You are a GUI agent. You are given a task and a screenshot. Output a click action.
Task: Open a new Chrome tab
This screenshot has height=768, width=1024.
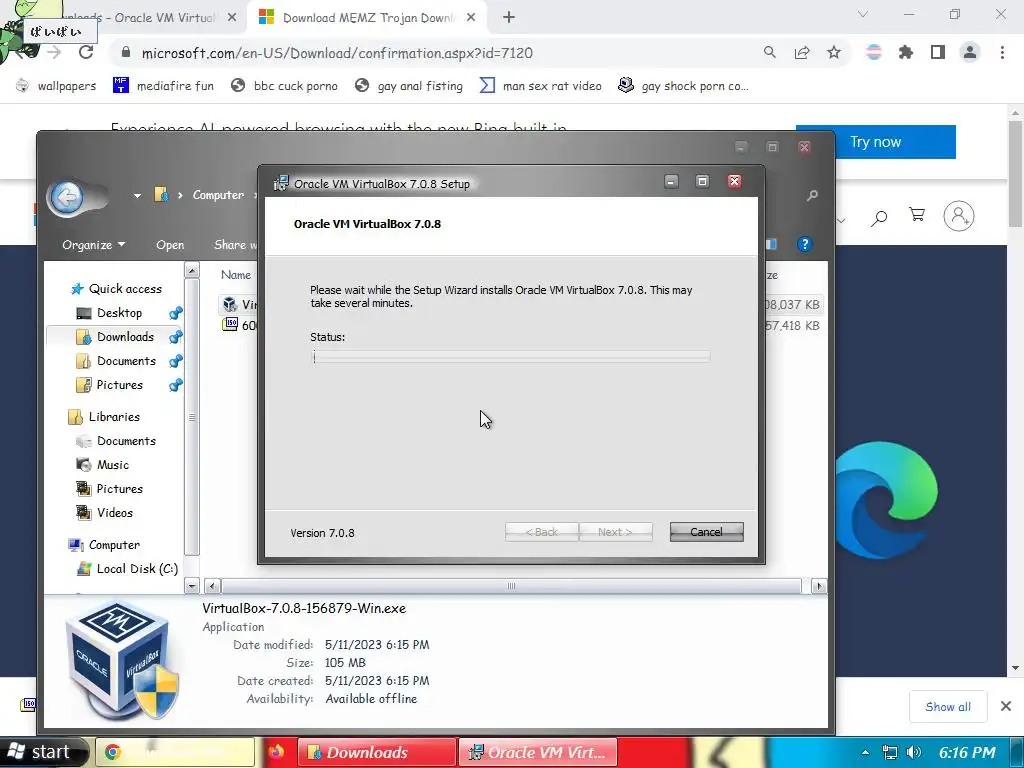[x=509, y=17]
